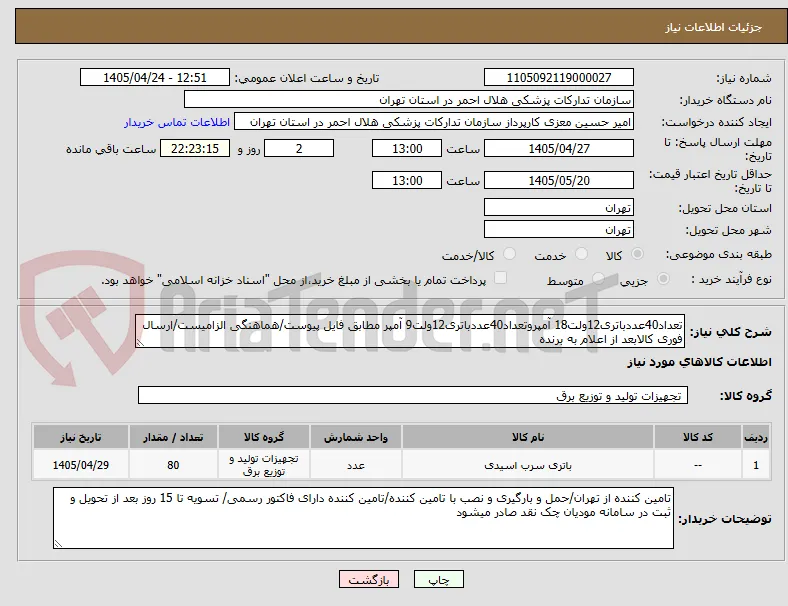Click the price validity date 1405/05/20

tap(558, 180)
